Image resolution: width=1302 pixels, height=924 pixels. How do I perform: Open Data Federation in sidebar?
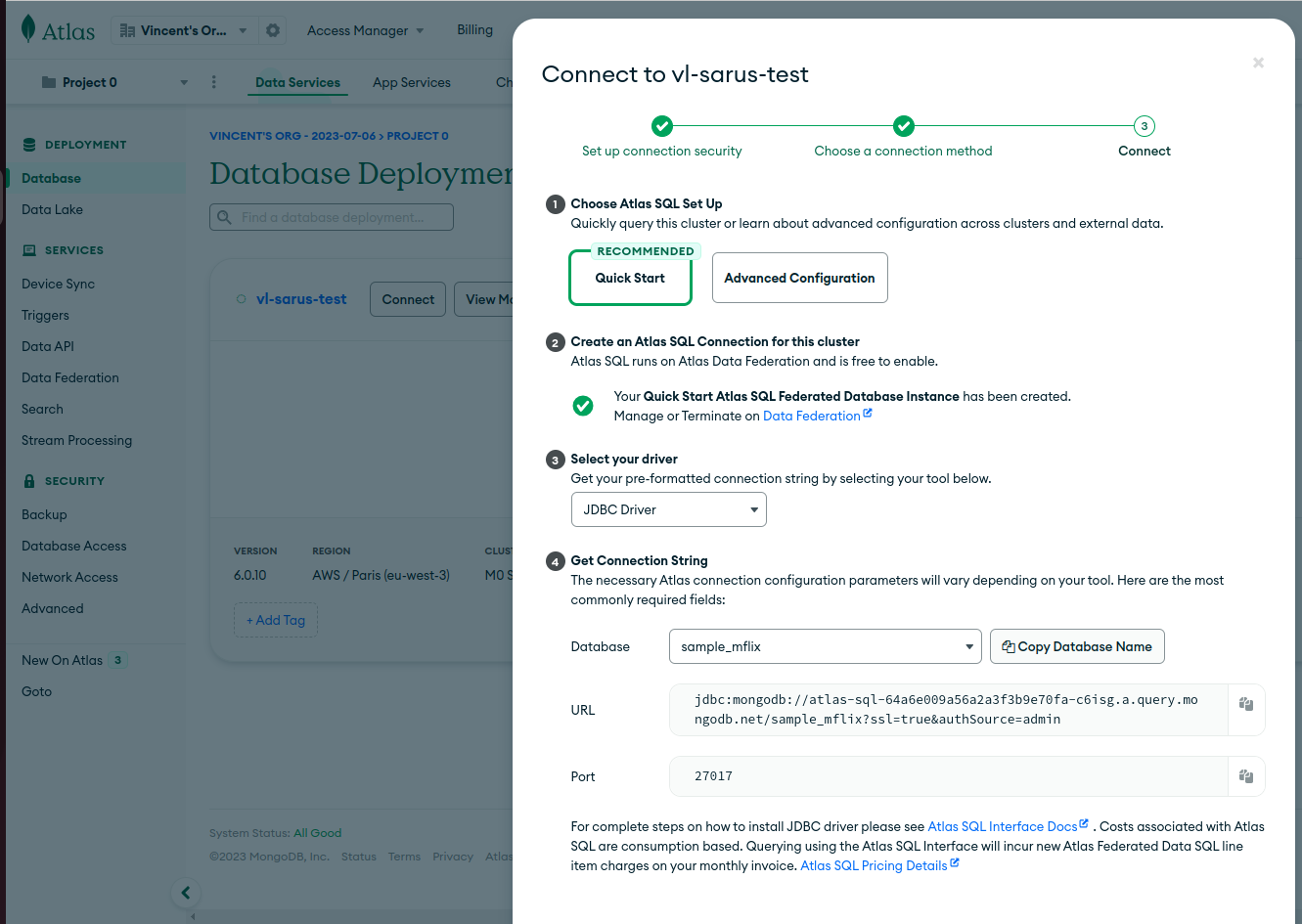point(70,377)
